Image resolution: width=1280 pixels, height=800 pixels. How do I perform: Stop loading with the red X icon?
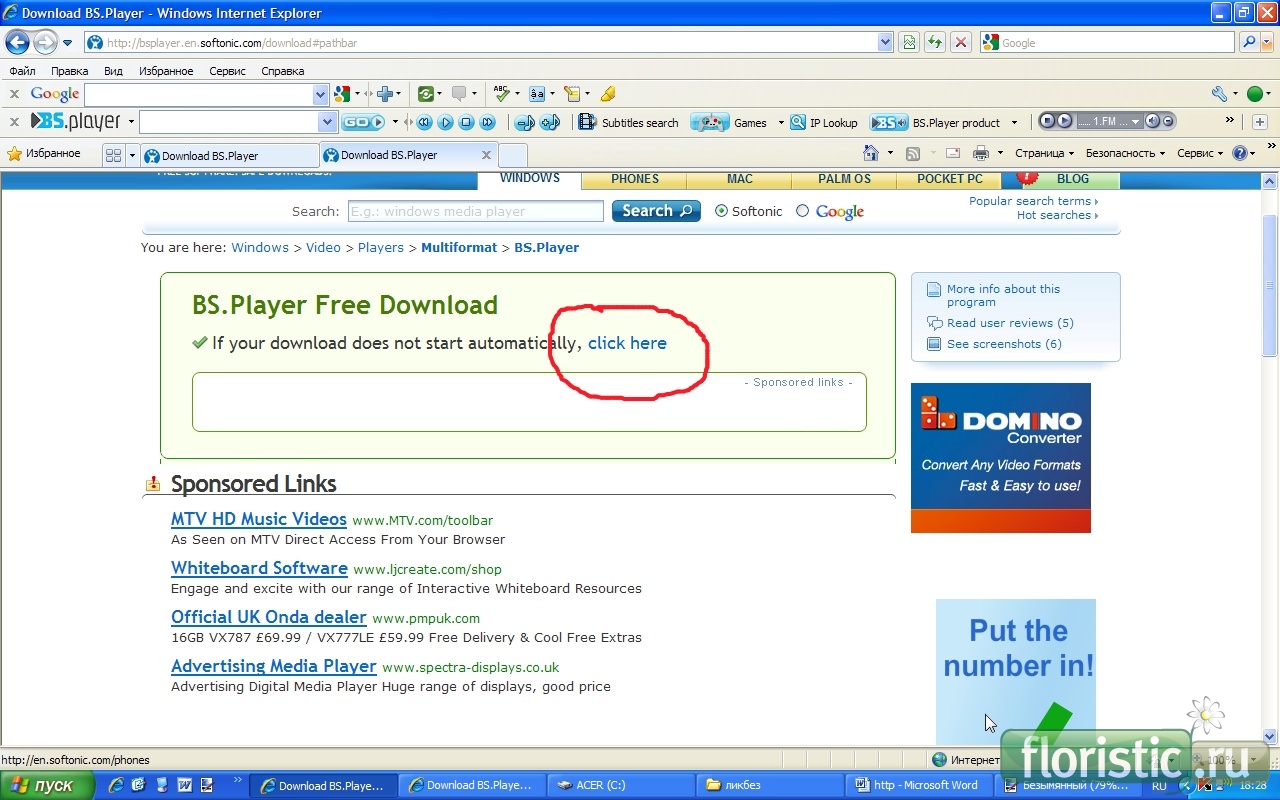coord(961,42)
